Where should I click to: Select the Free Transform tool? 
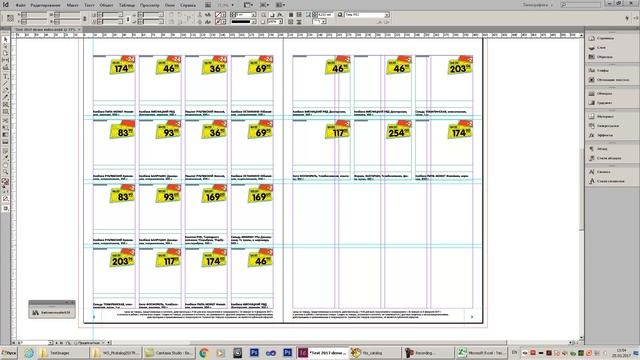click(5, 128)
